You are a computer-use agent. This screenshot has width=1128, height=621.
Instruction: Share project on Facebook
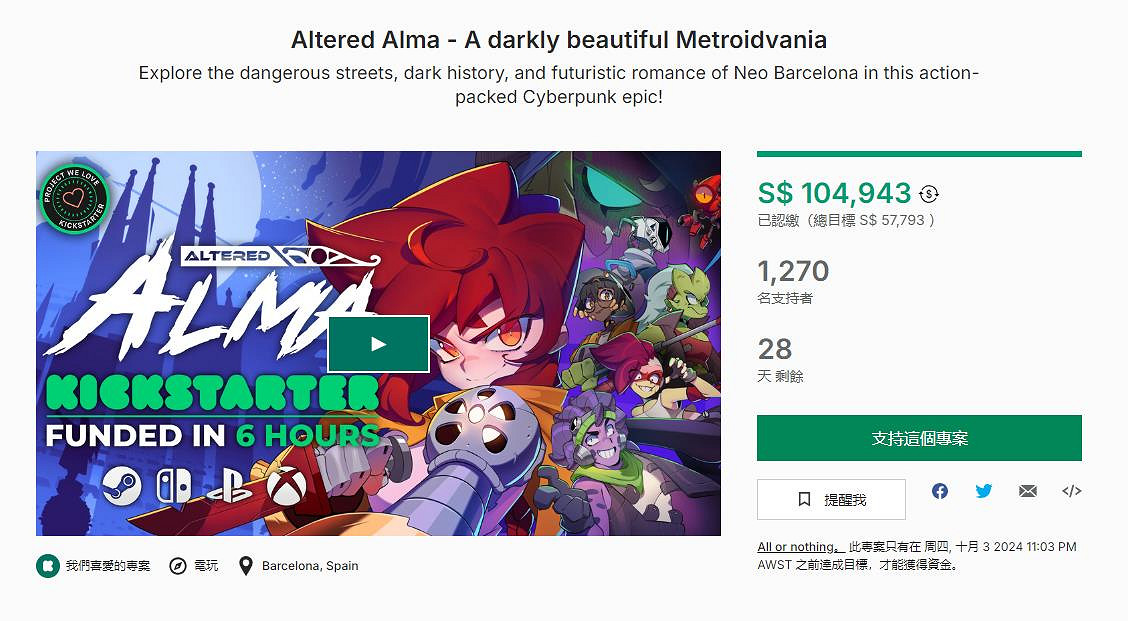[940, 491]
